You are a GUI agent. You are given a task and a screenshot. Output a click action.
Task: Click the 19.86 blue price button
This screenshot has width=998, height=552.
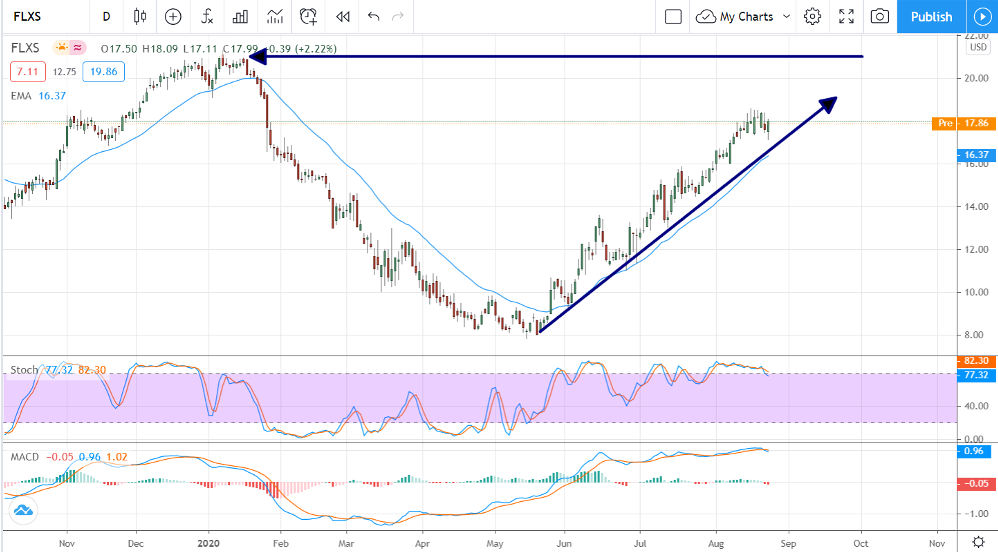pos(103,71)
